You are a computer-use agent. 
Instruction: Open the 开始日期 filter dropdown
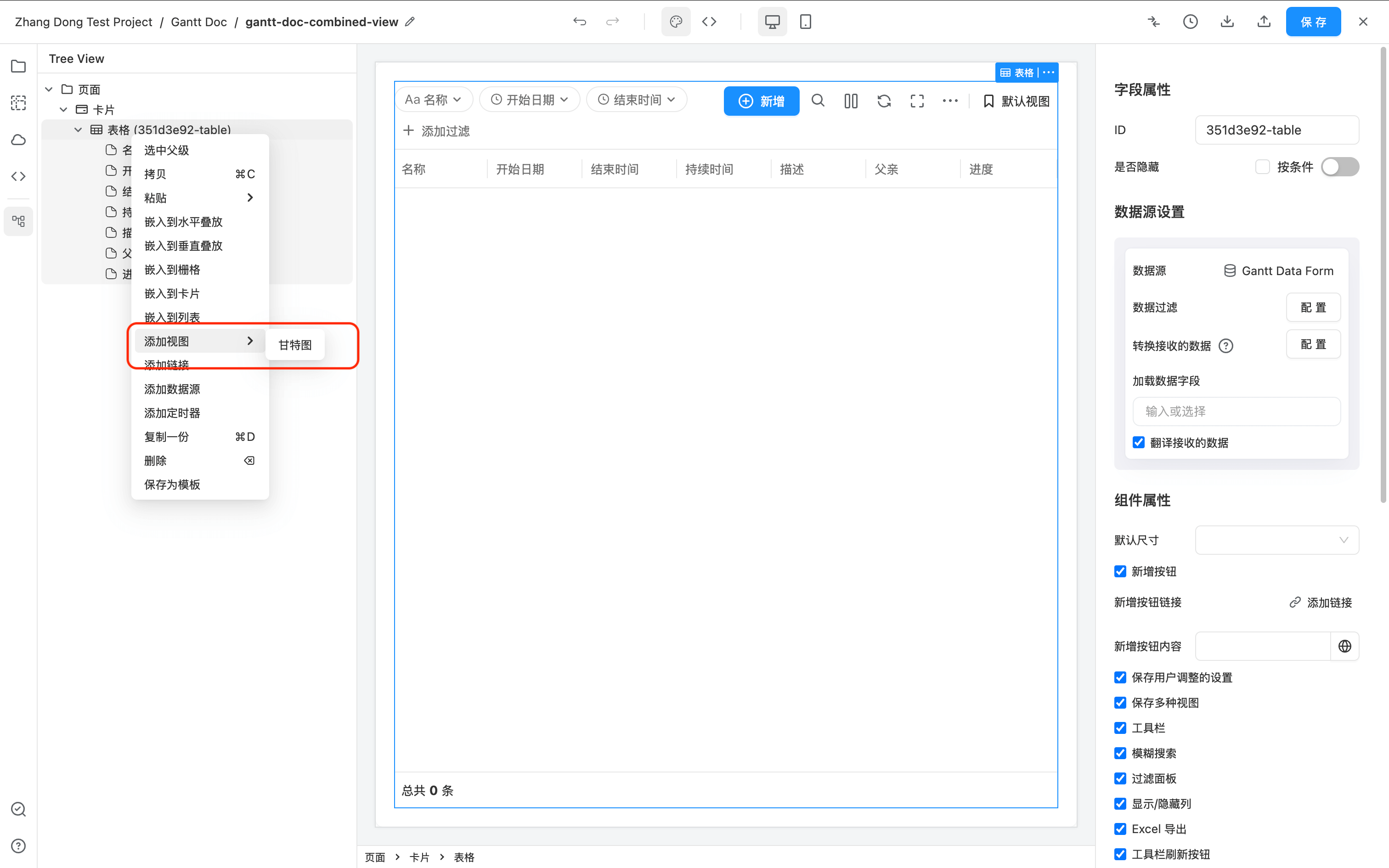[x=530, y=99]
